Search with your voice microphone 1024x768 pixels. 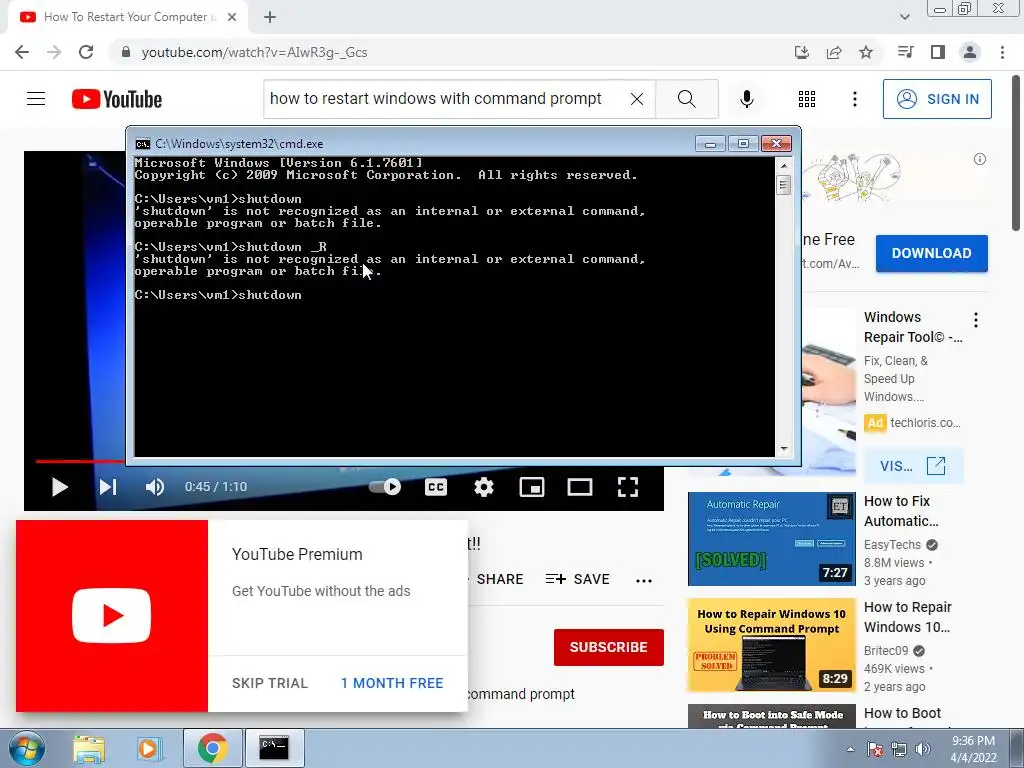pyautogui.click(x=747, y=99)
